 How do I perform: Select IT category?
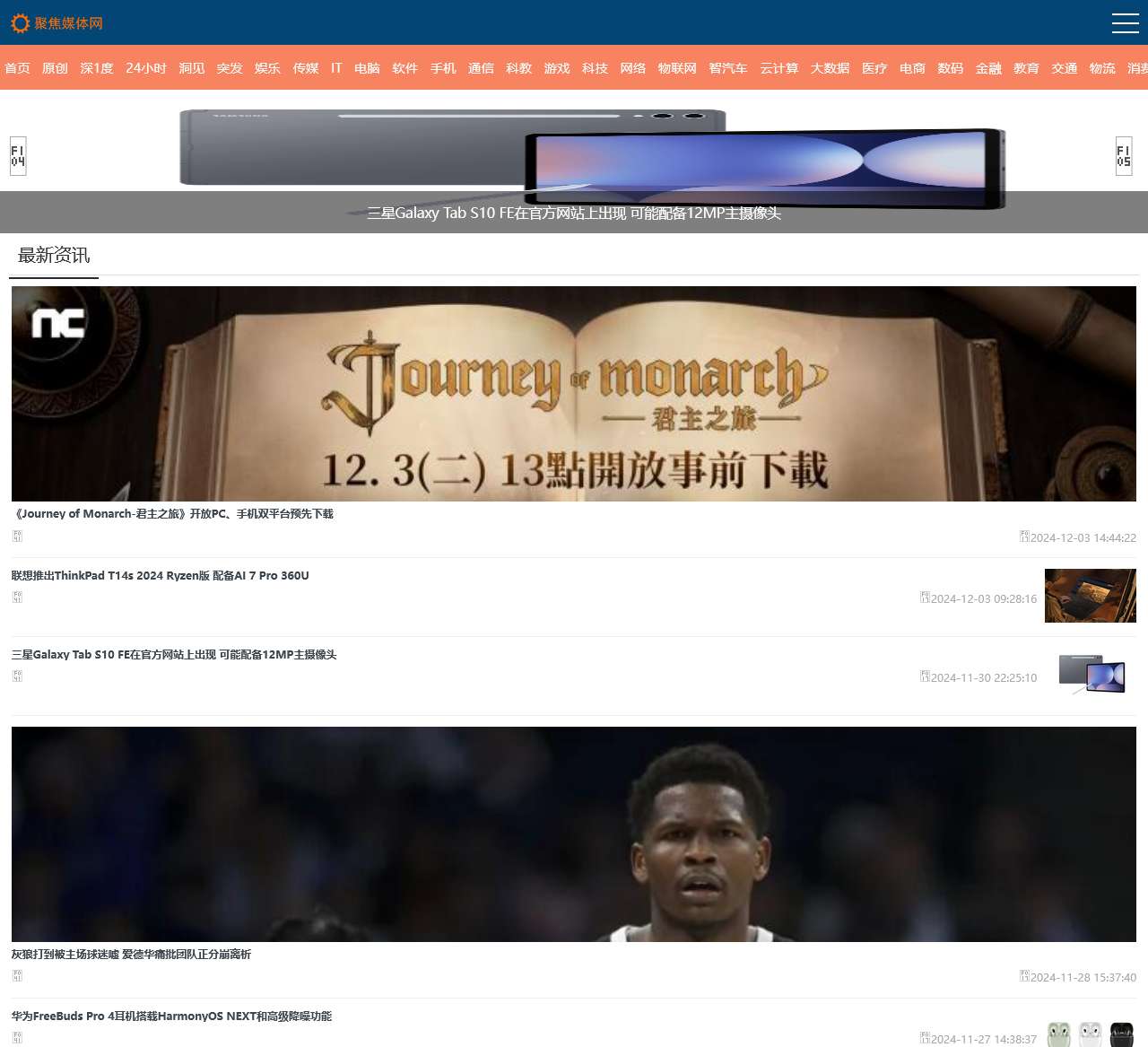click(x=336, y=68)
